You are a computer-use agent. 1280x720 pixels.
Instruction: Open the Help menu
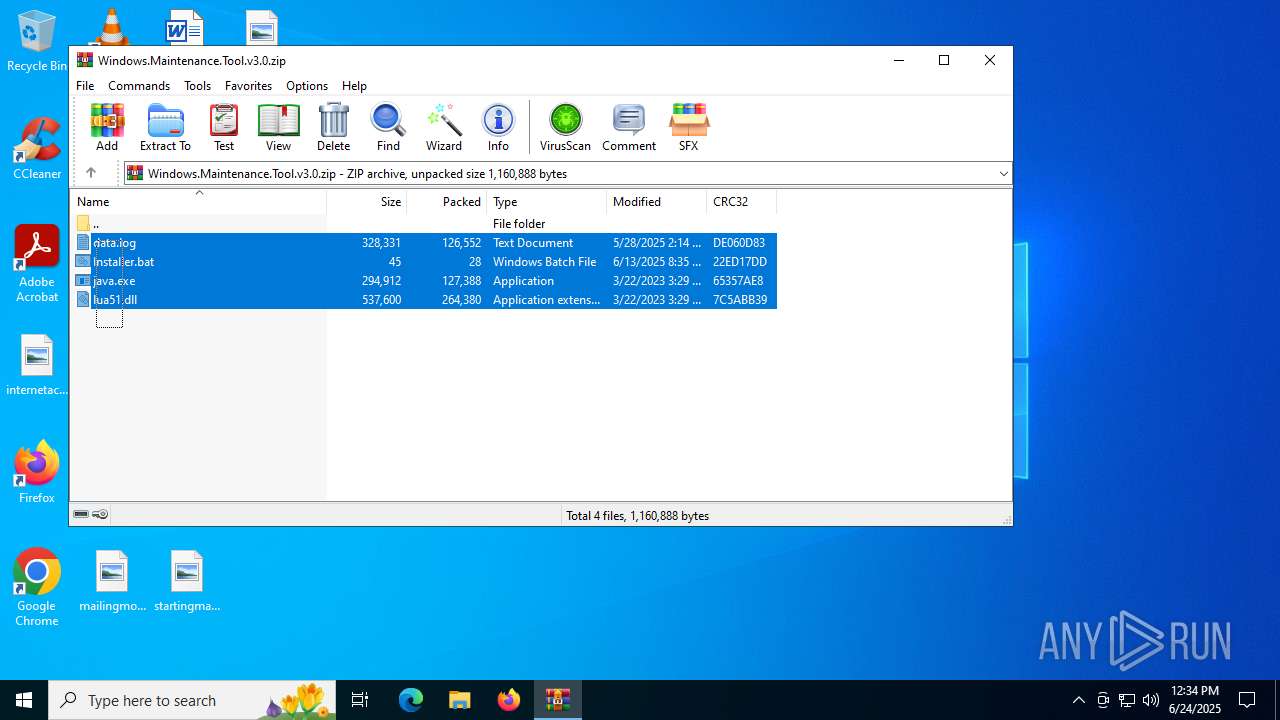354,86
